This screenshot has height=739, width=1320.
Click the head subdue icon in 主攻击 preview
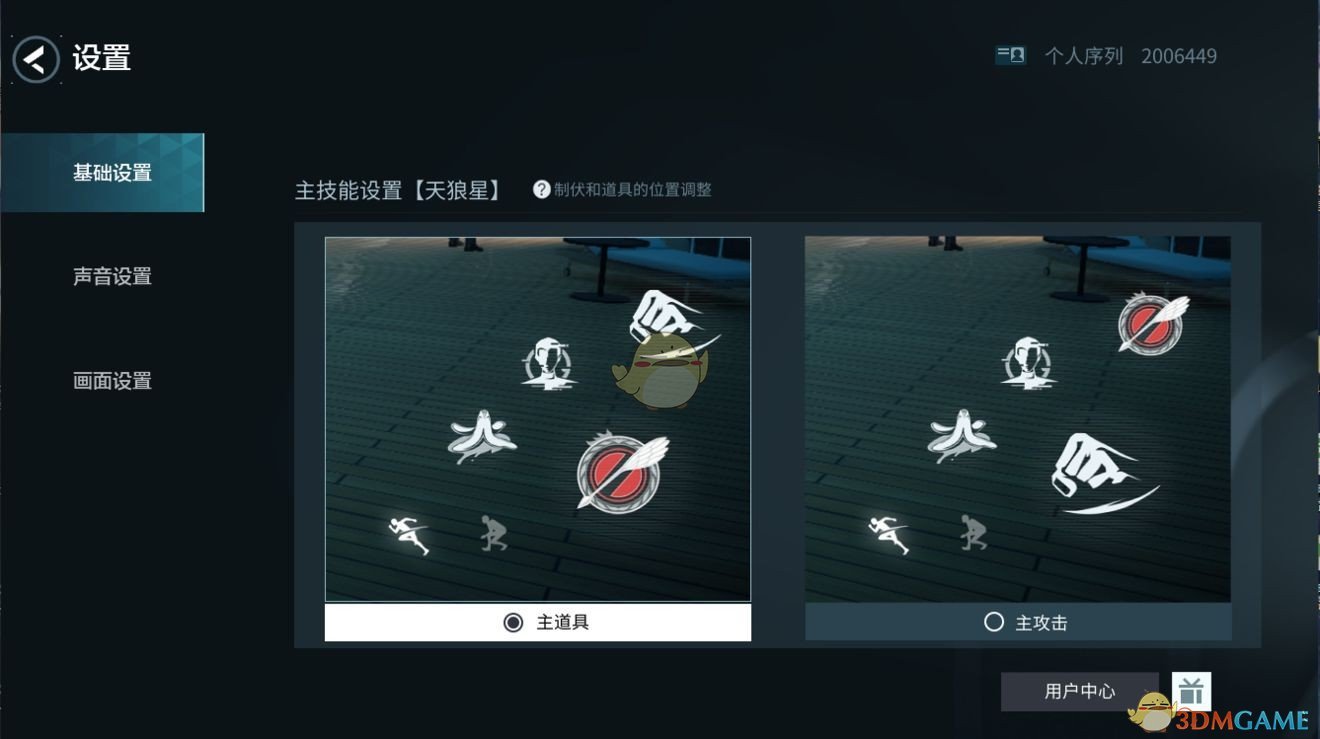(x=1028, y=362)
